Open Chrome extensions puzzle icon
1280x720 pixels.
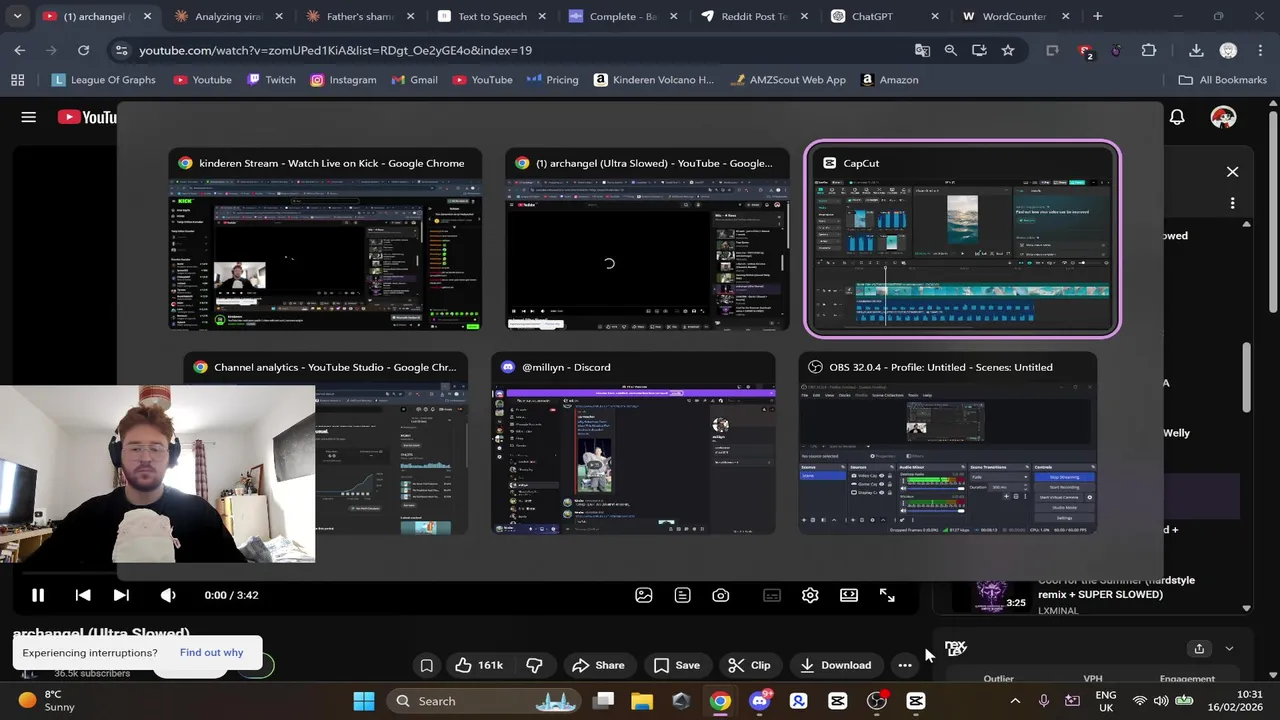[1148, 50]
